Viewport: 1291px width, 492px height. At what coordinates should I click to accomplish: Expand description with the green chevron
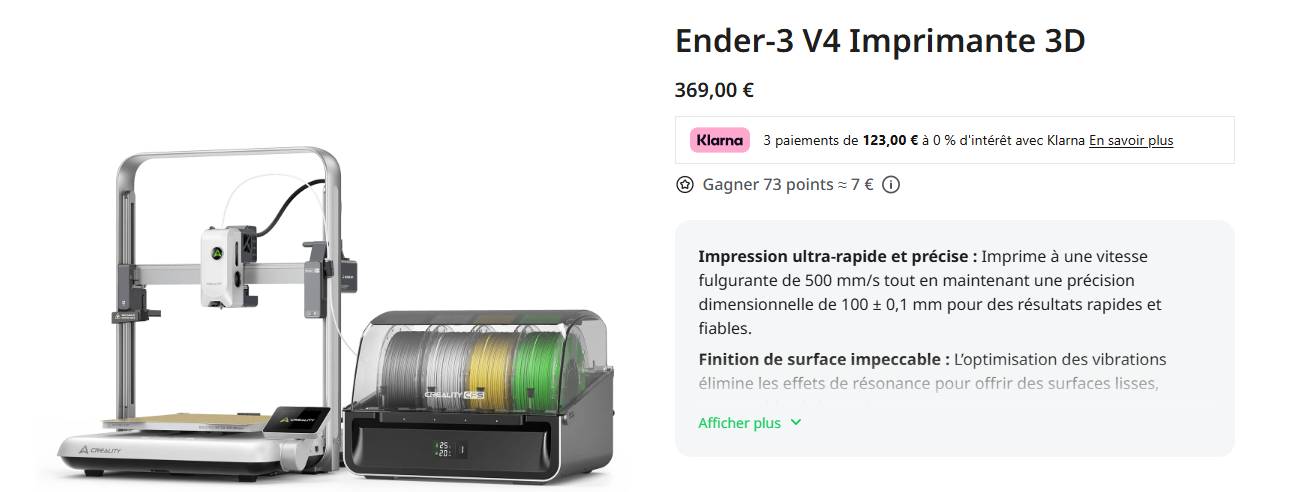(796, 423)
